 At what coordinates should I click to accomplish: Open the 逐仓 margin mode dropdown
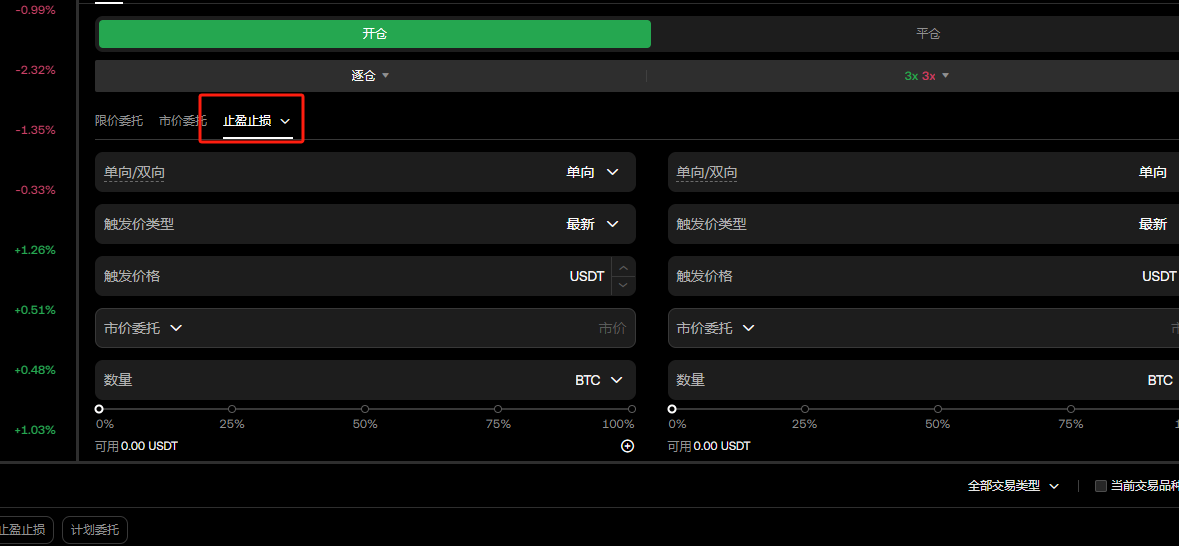[371, 76]
